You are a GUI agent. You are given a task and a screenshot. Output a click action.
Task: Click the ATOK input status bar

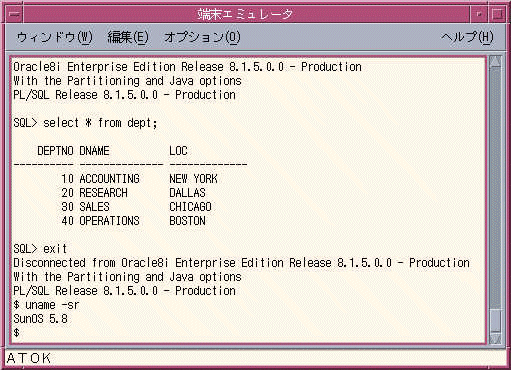pyautogui.click(x=255, y=358)
